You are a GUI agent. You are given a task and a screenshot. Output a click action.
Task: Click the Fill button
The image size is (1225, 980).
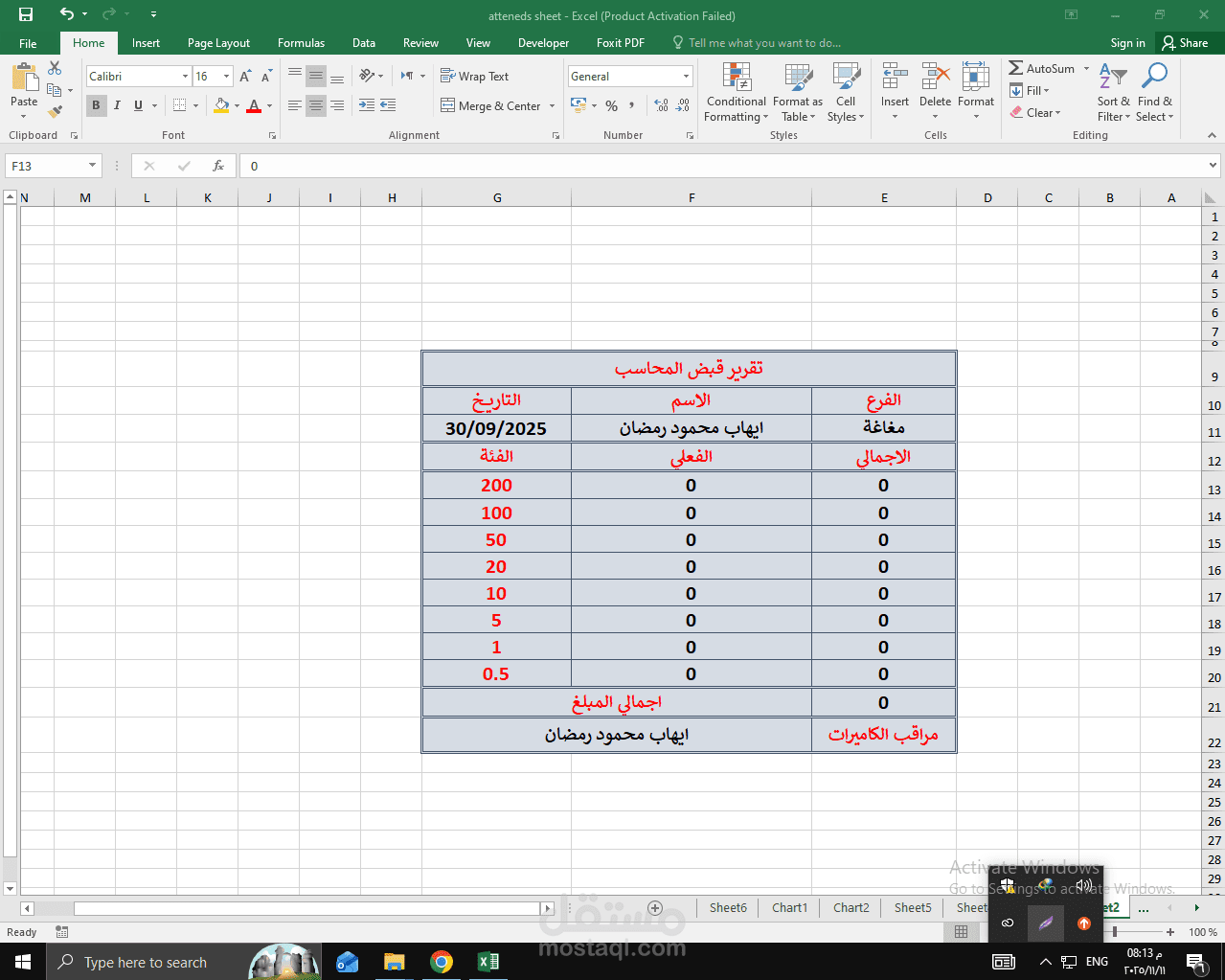point(1030,91)
